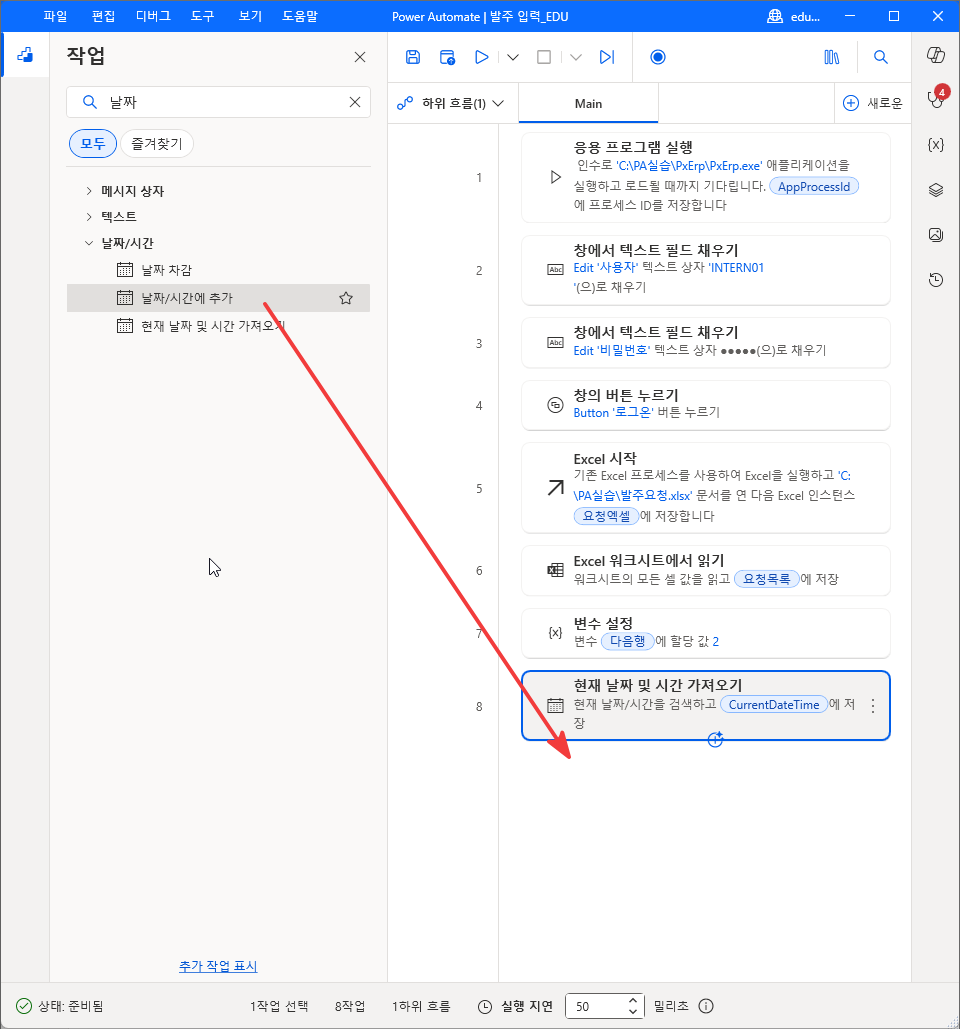960x1029 pixels.
Task: Click the AppProcessId variable chip
Action: tap(814, 186)
